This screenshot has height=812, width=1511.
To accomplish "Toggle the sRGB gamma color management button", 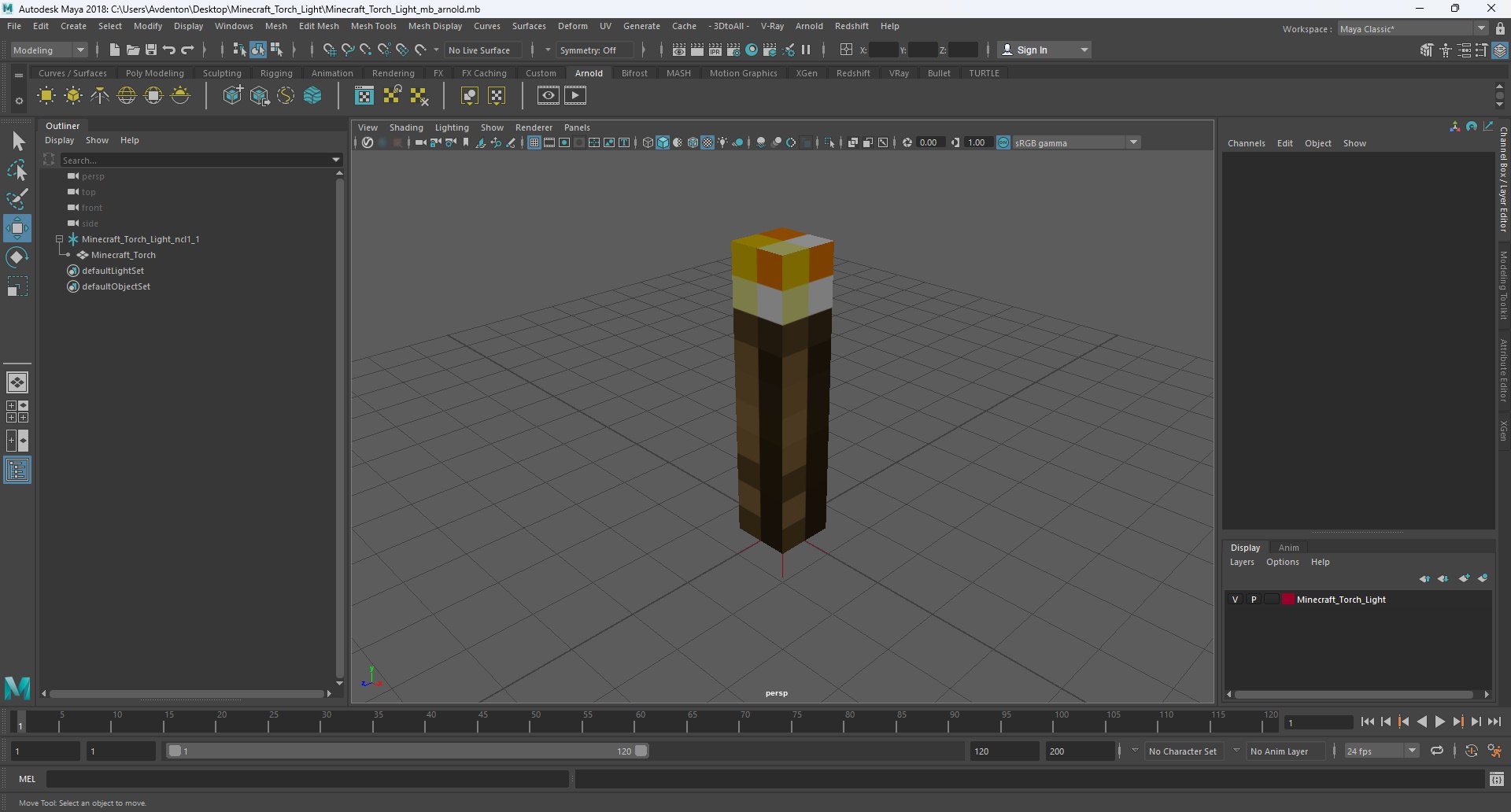I will pos(1003,142).
